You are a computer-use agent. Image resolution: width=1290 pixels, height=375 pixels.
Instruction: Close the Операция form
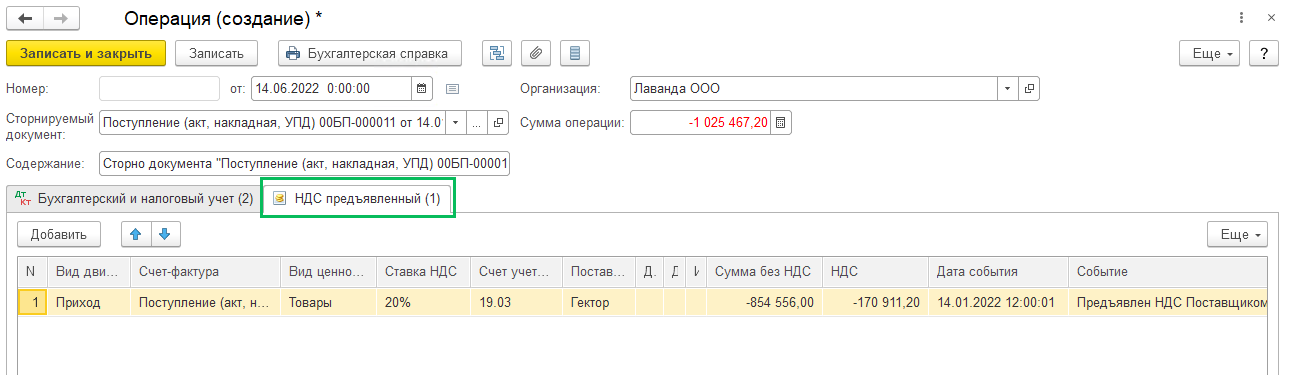pos(1271,19)
